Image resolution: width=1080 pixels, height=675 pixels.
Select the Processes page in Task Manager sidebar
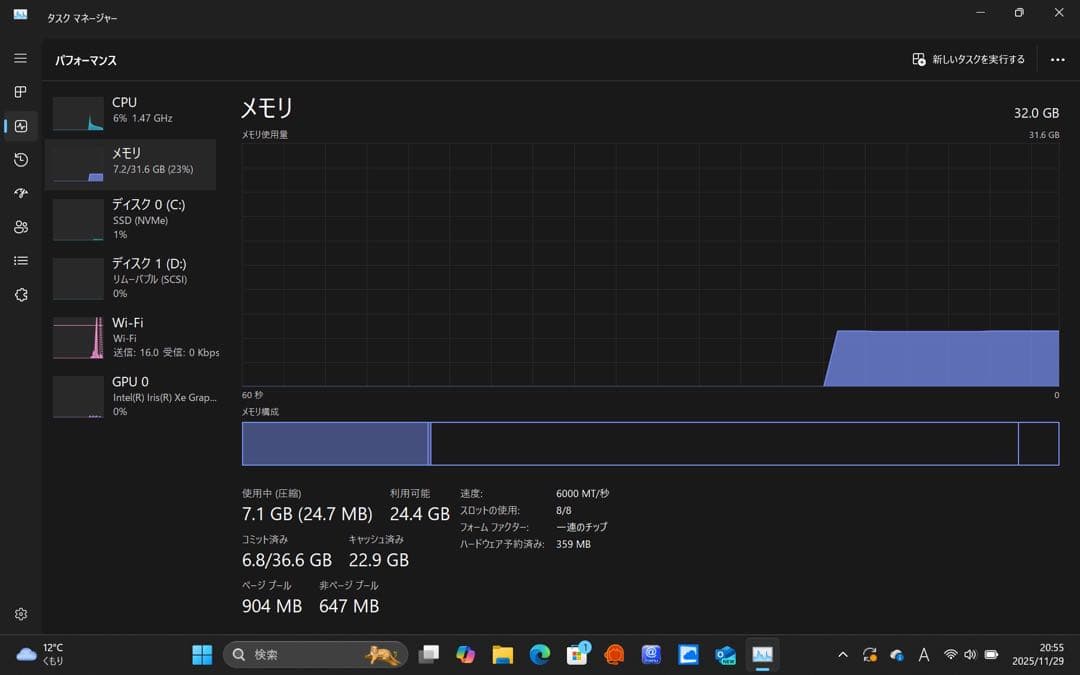coord(20,92)
